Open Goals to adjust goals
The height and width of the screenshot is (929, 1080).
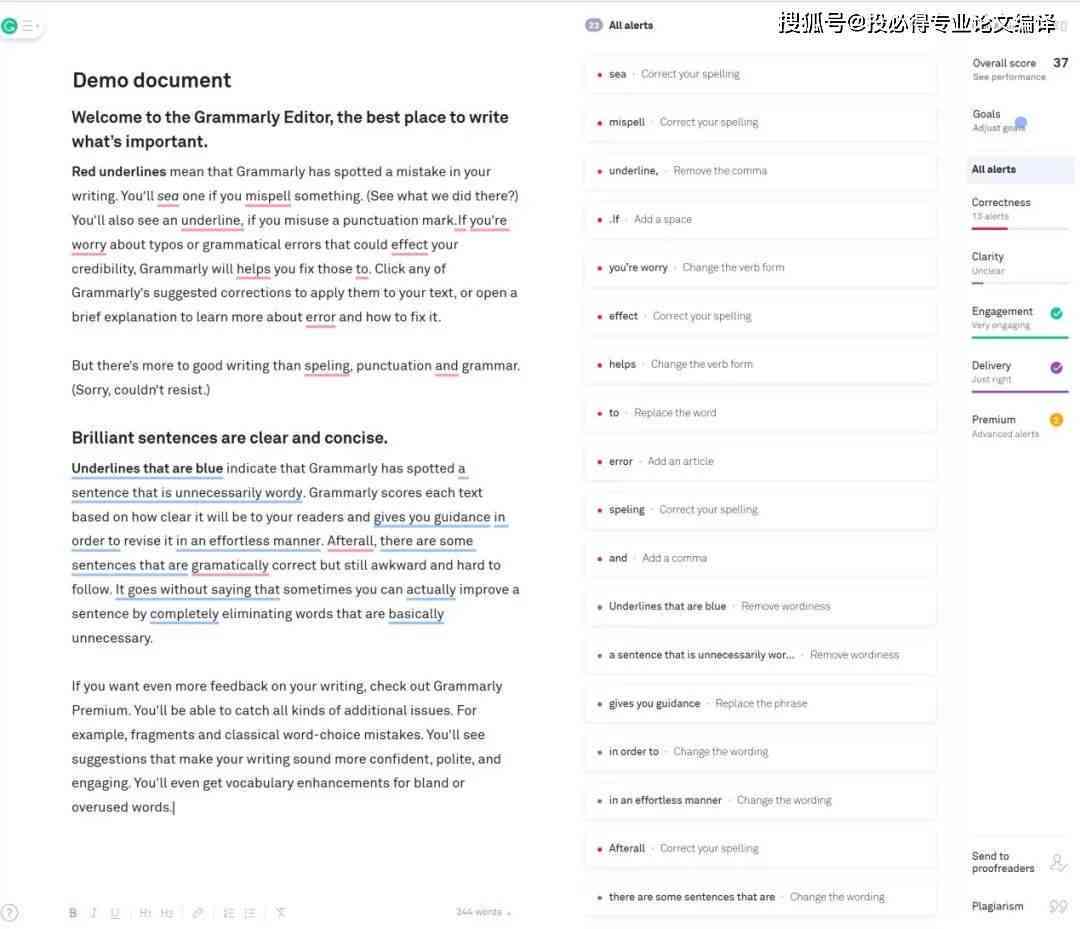[x=999, y=121]
